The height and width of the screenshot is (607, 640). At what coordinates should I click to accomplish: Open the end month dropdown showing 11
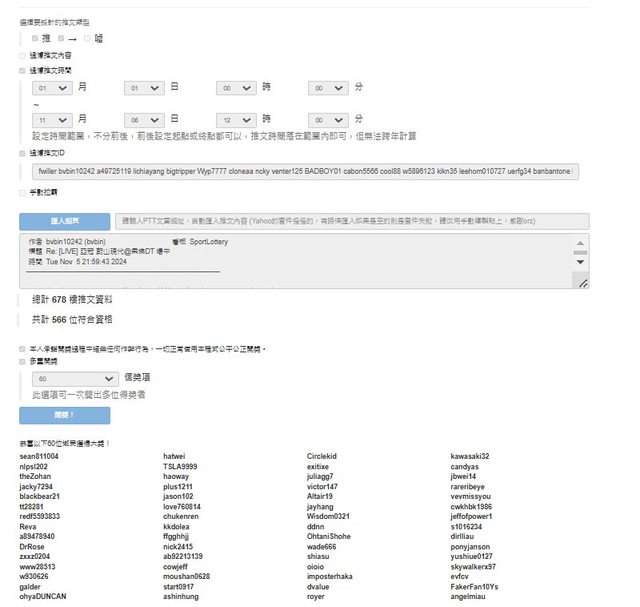(52, 118)
